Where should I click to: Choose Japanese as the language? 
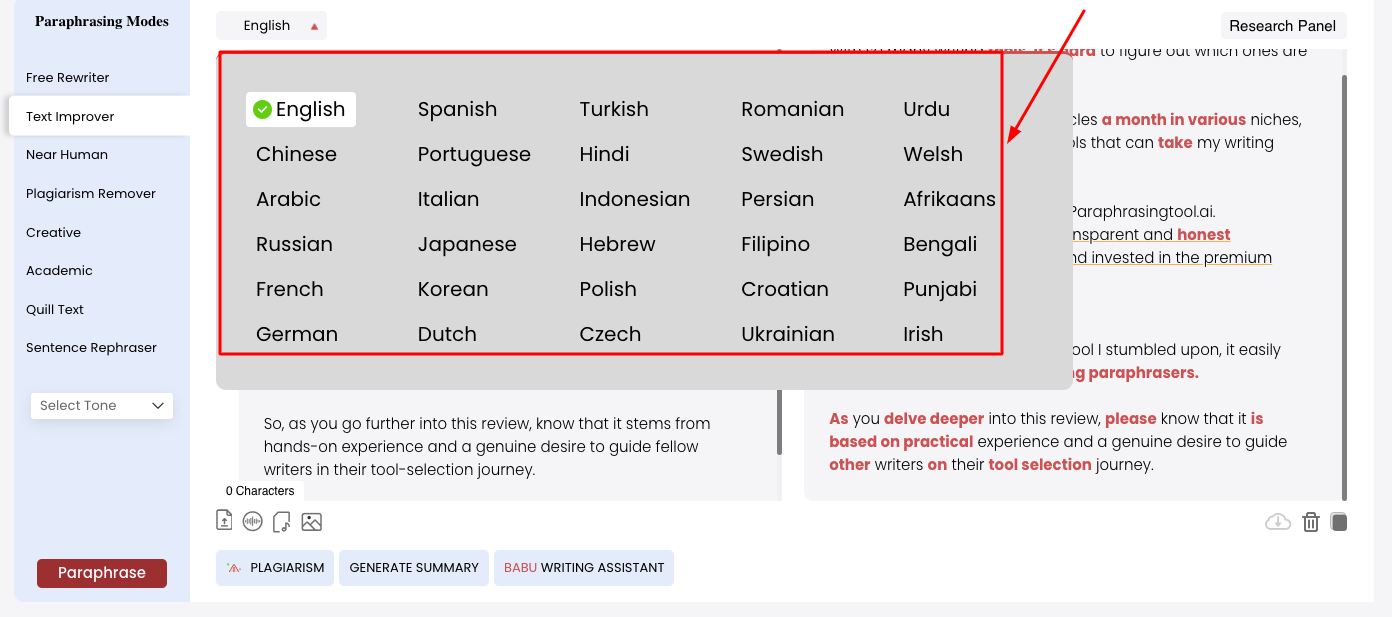tap(467, 244)
